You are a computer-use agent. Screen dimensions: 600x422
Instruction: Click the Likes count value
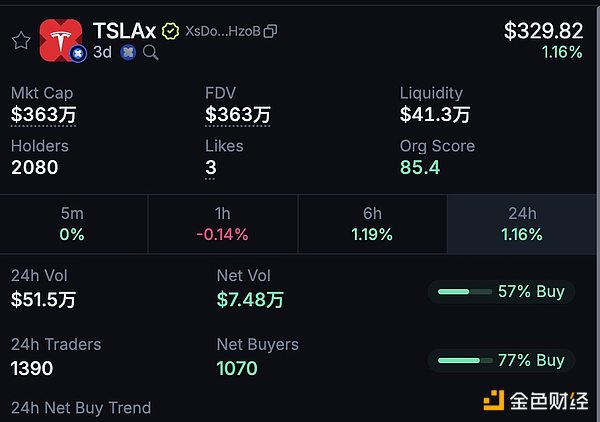(x=211, y=168)
